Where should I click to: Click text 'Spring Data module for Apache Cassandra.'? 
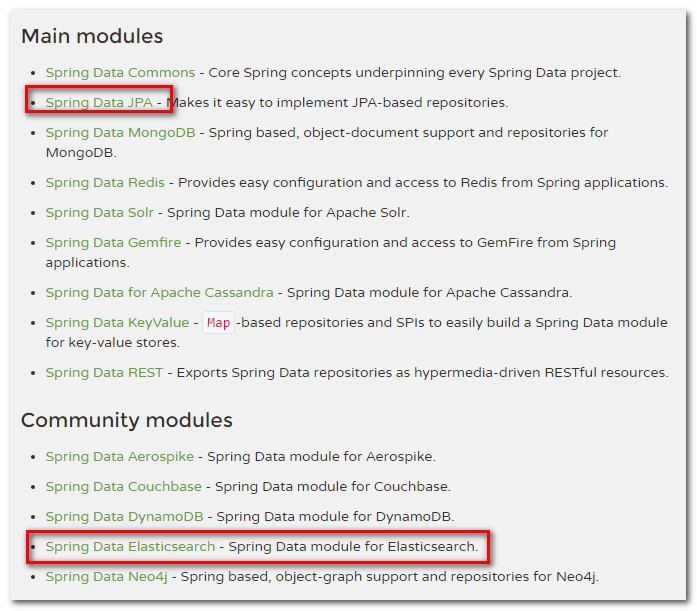(x=430, y=293)
